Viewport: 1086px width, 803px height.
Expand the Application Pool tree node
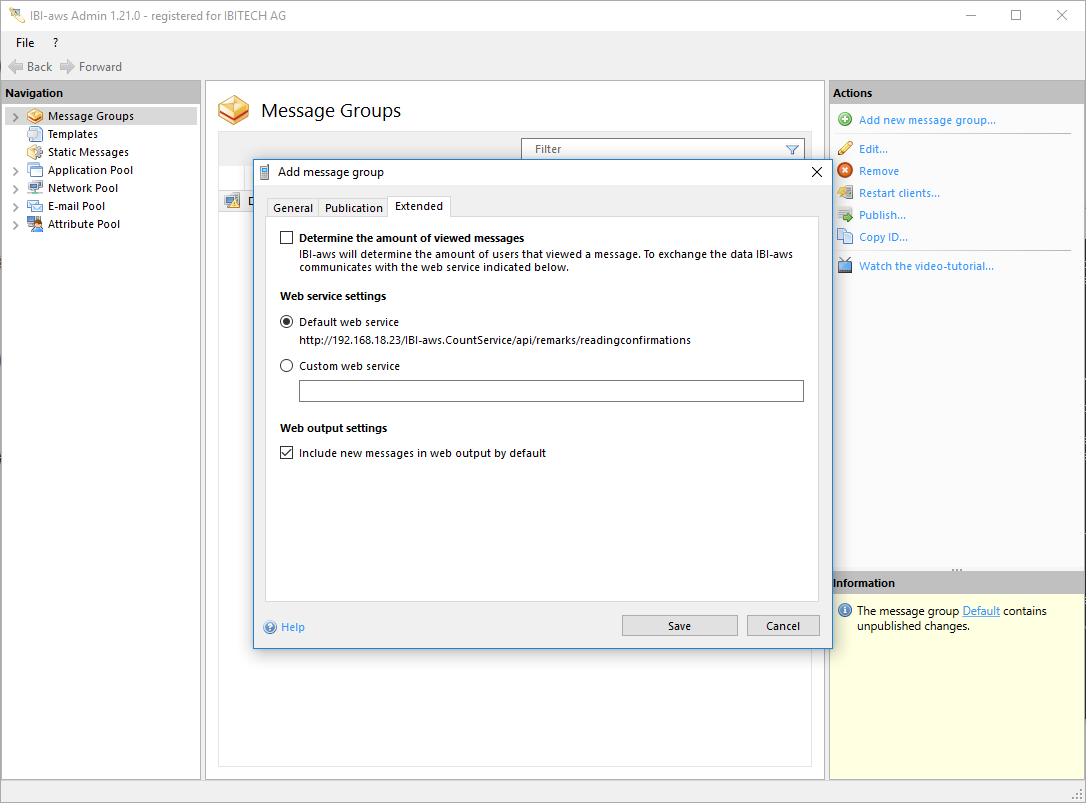tap(15, 171)
